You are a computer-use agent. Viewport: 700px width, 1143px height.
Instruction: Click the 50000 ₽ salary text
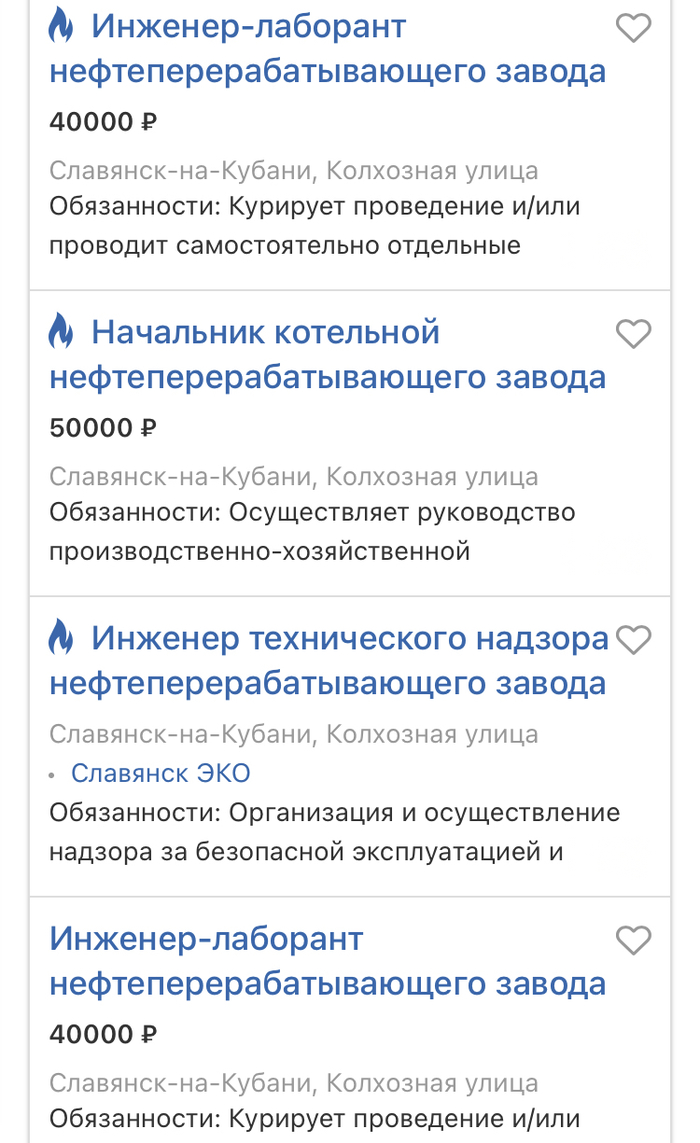click(103, 428)
